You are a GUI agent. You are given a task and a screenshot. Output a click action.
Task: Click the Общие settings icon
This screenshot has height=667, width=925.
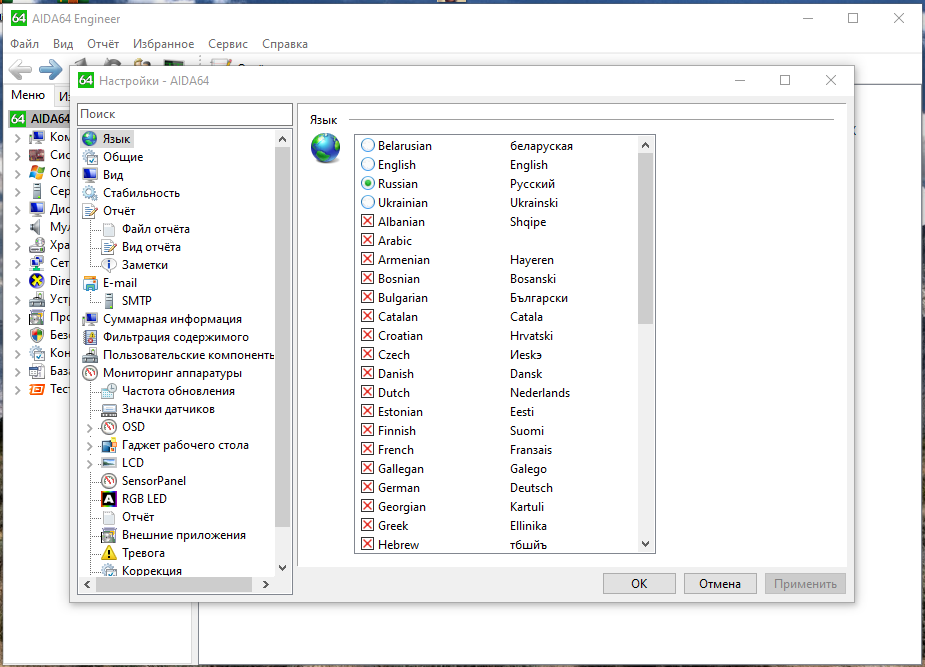click(x=90, y=157)
